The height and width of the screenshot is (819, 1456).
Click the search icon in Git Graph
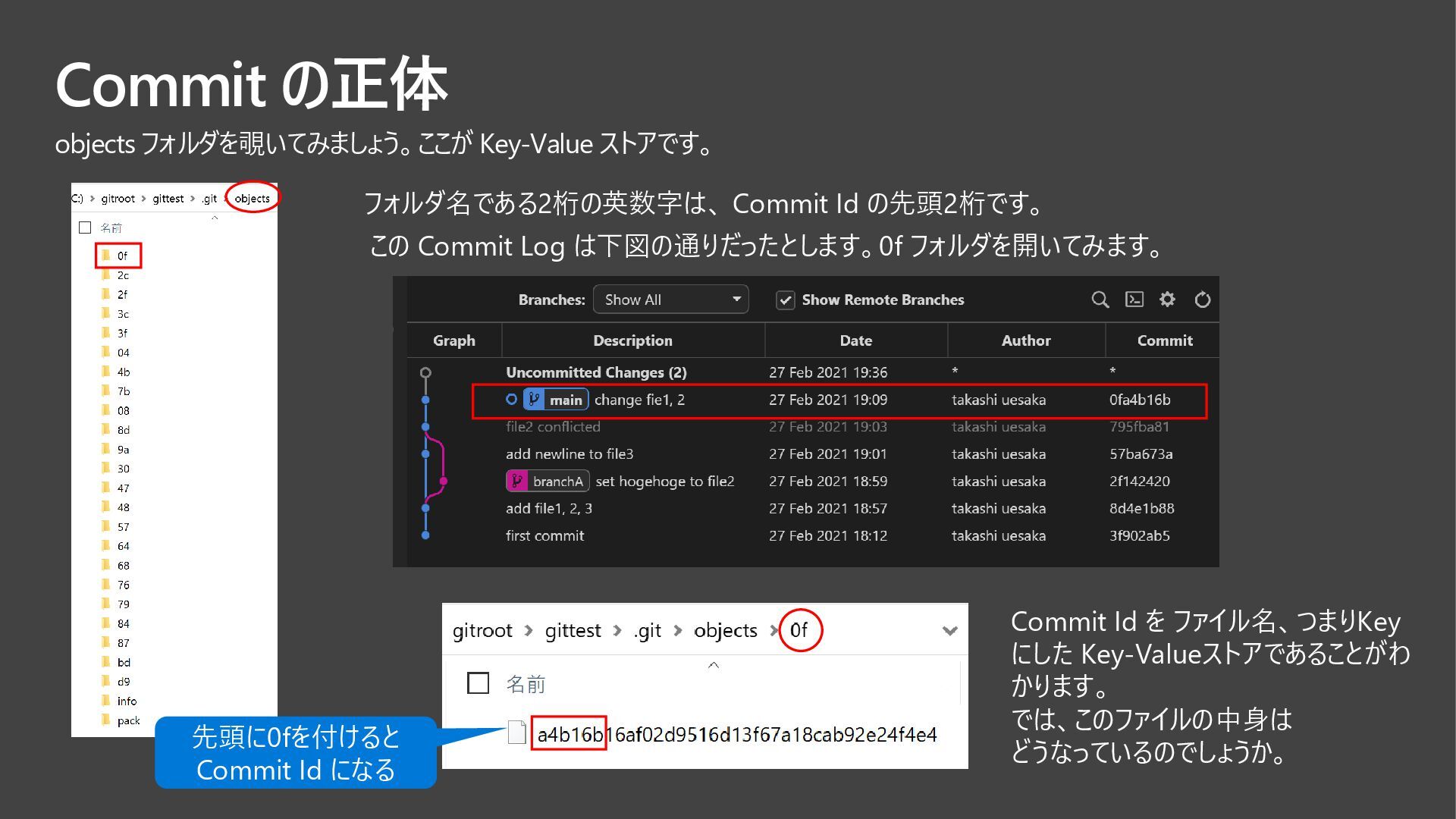[1100, 300]
